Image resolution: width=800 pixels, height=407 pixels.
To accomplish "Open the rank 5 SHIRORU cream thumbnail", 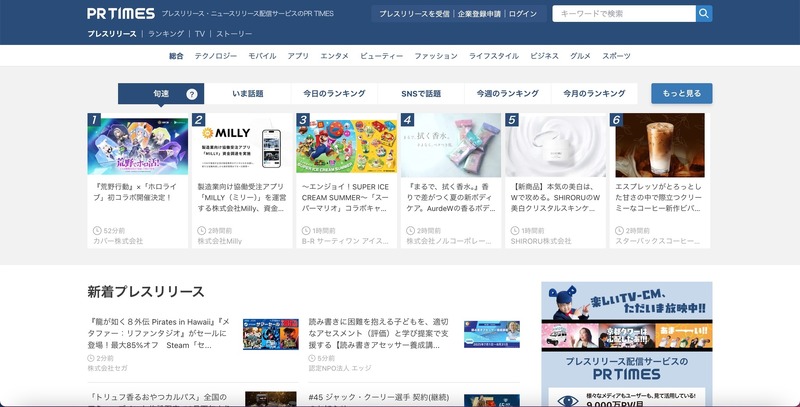I will [554, 145].
